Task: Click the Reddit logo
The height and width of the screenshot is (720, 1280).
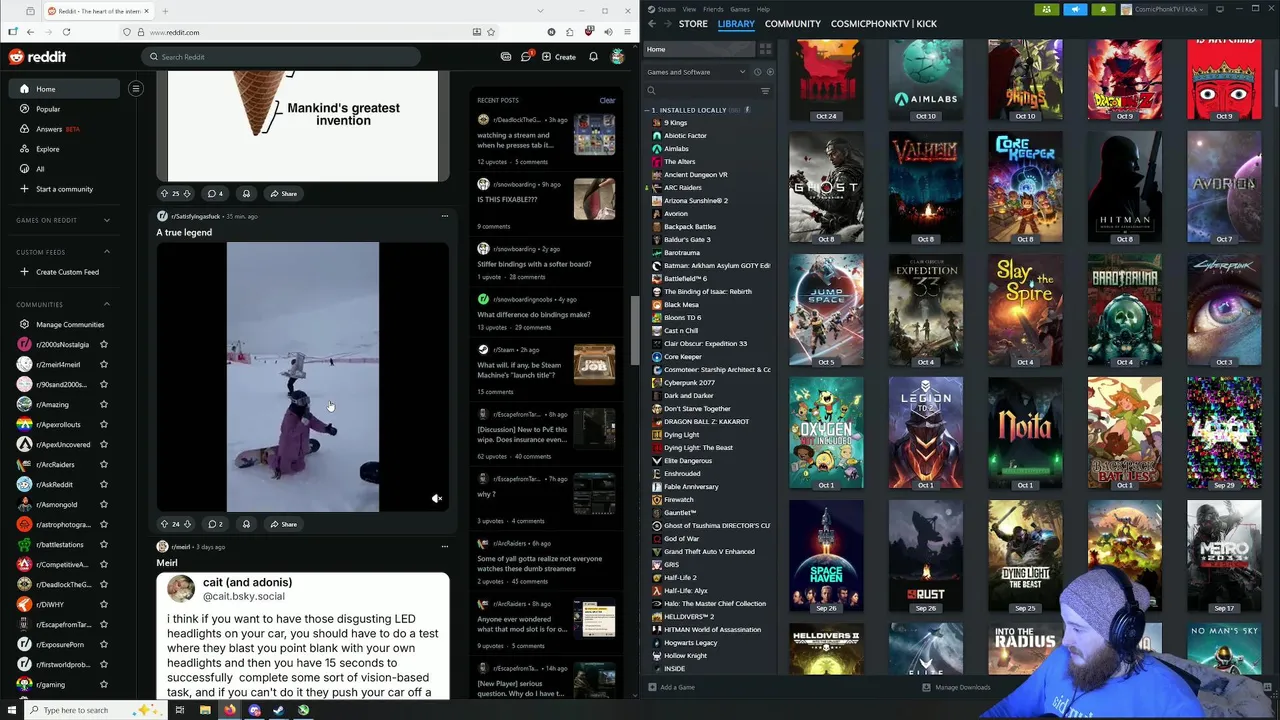Action: (x=37, y=57)
